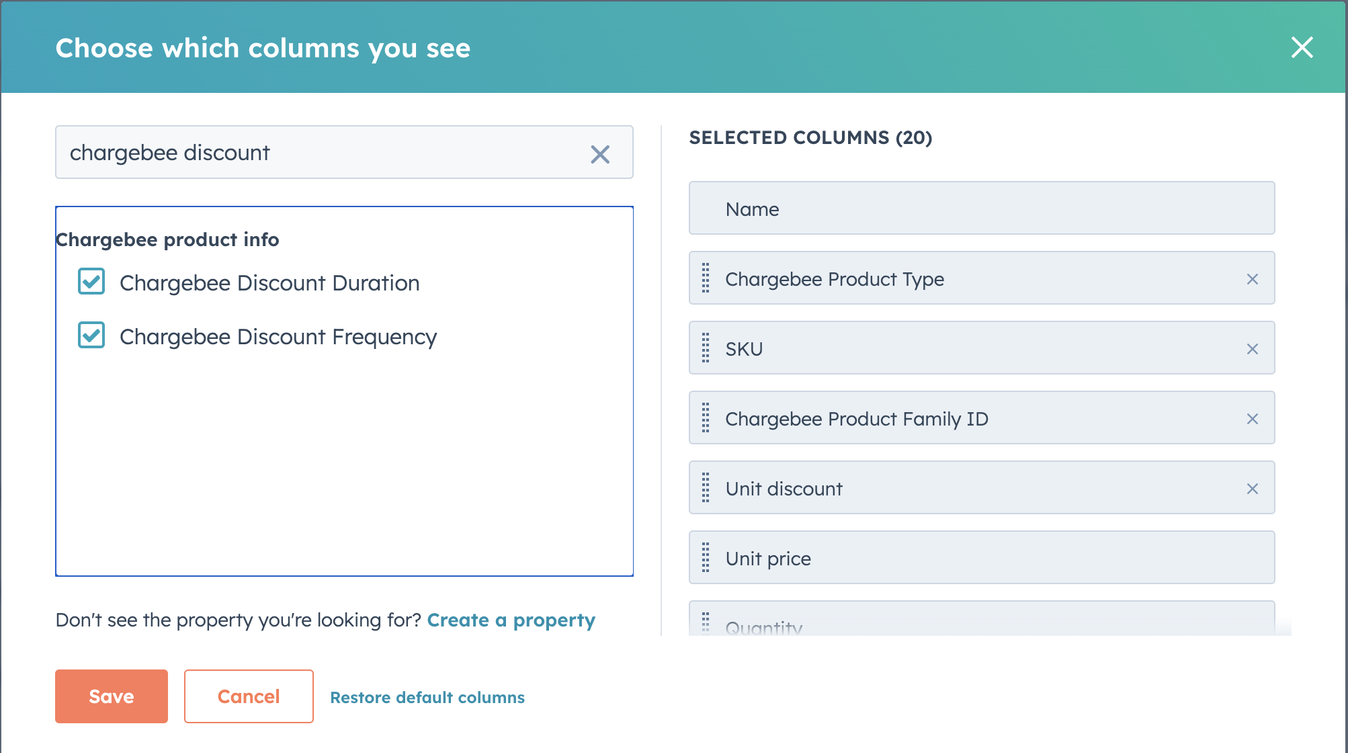Remove Chargebee Product Family ID column
This screenshot has height=753, width=1348.
pos(1251,420)
